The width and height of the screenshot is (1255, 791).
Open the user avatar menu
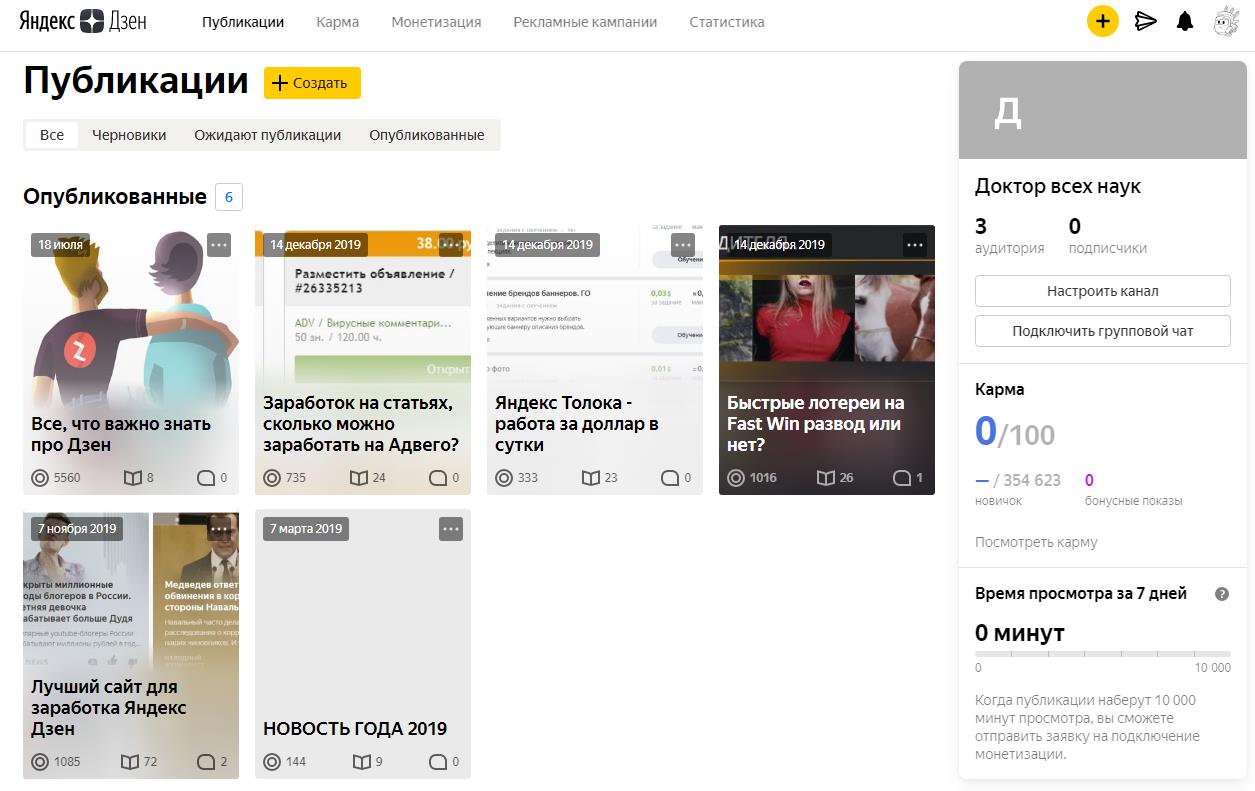tap(1226, 21)
